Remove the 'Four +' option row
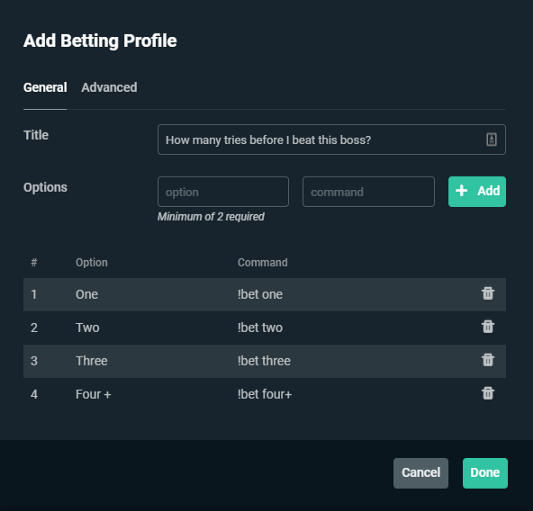The width and height of the screenshot is (533, 511). coord(488,393)
